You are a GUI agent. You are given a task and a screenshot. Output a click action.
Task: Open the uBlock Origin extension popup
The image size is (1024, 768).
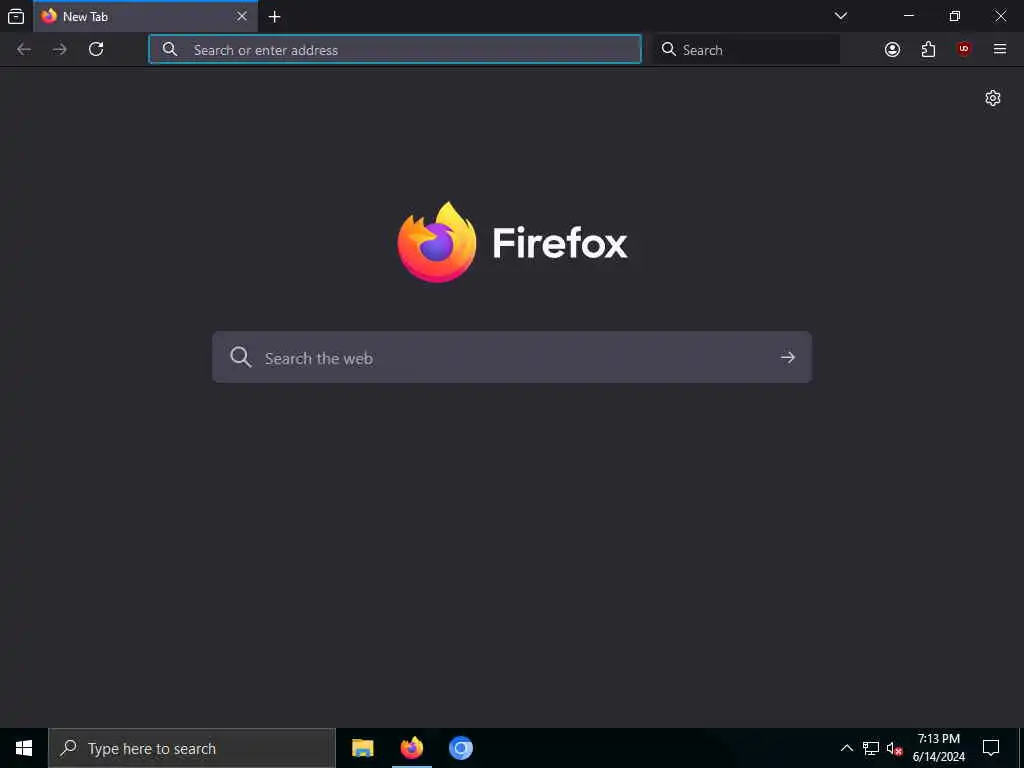click(x=964, y=50)
